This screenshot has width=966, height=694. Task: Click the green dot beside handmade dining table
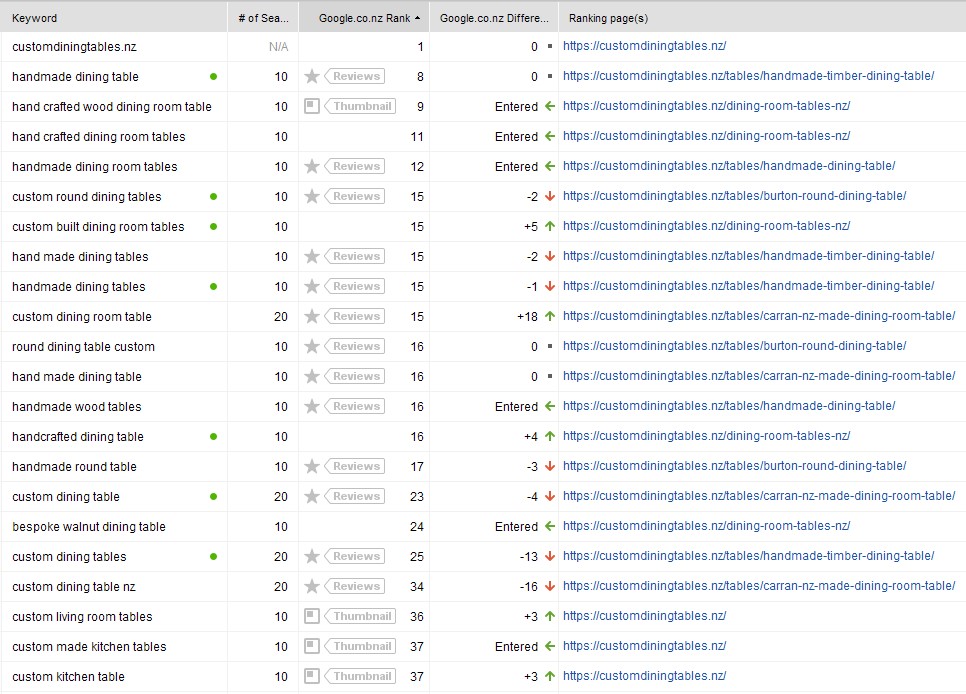click(213, 76)
